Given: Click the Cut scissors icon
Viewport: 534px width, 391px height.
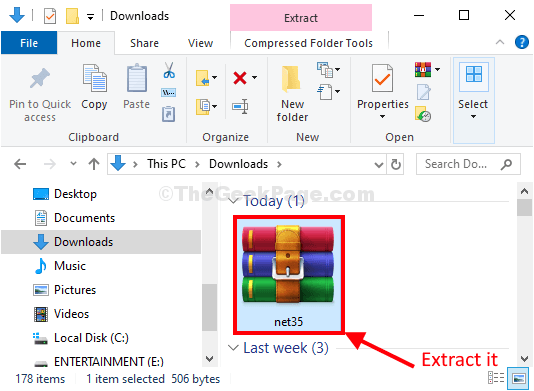Looking at the screenshot, I should (169, 70).
